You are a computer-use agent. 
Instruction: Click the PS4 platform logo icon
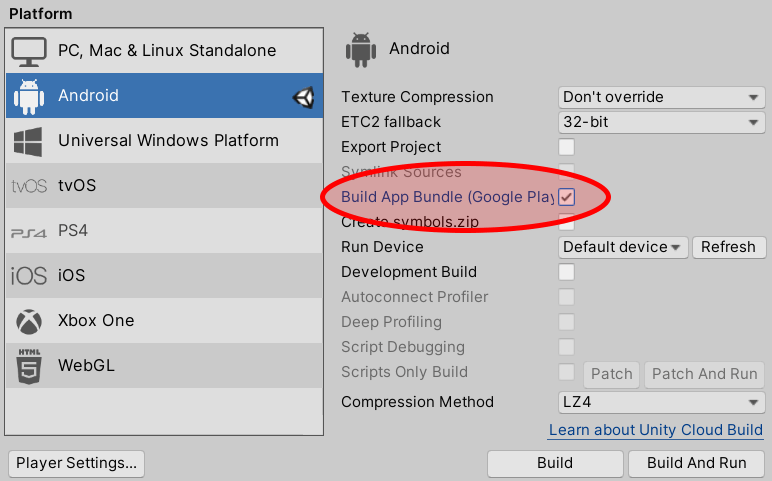pos(28,231)
